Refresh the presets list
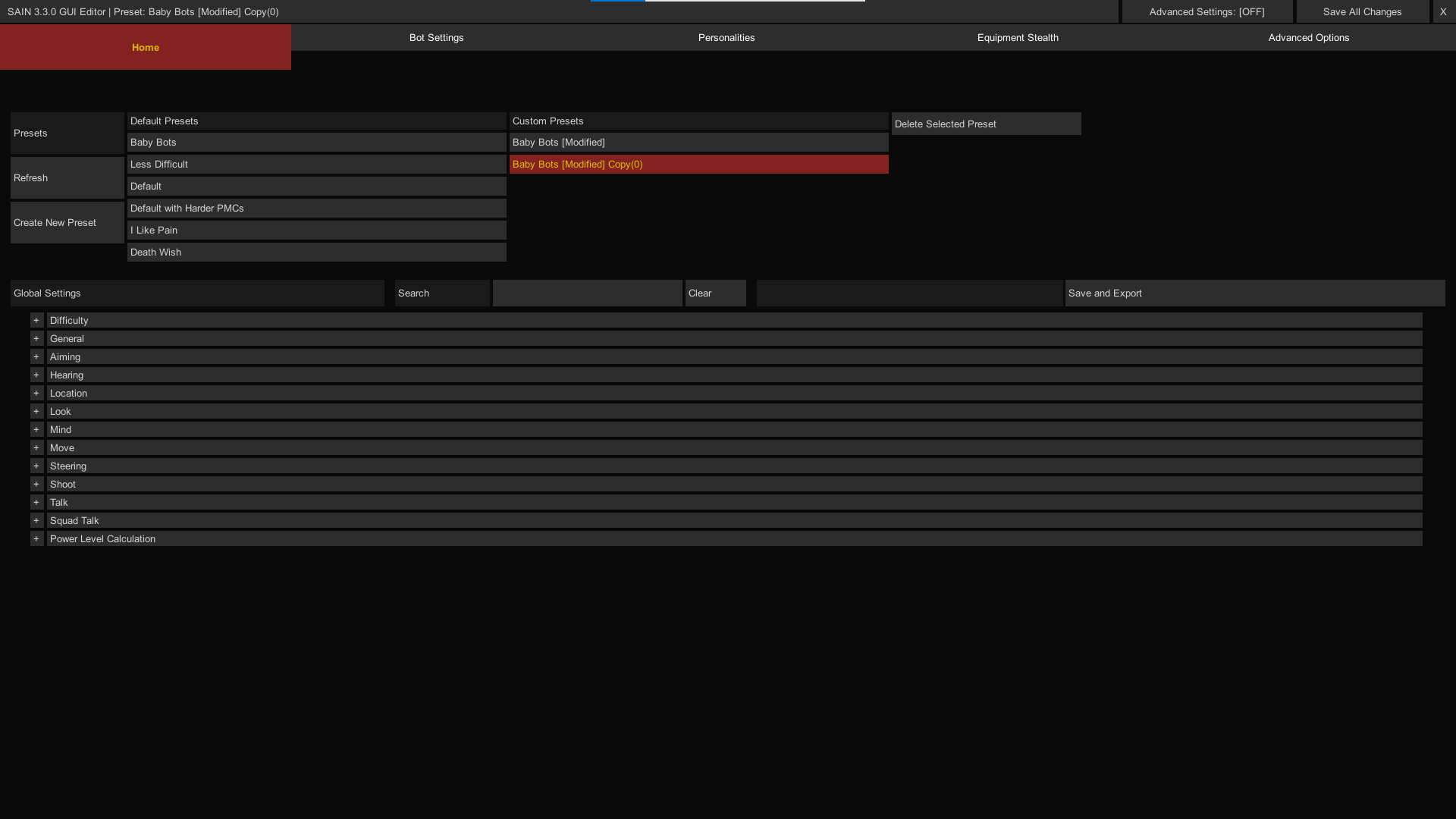1456x819 pixels. click(x=67, y=178)
